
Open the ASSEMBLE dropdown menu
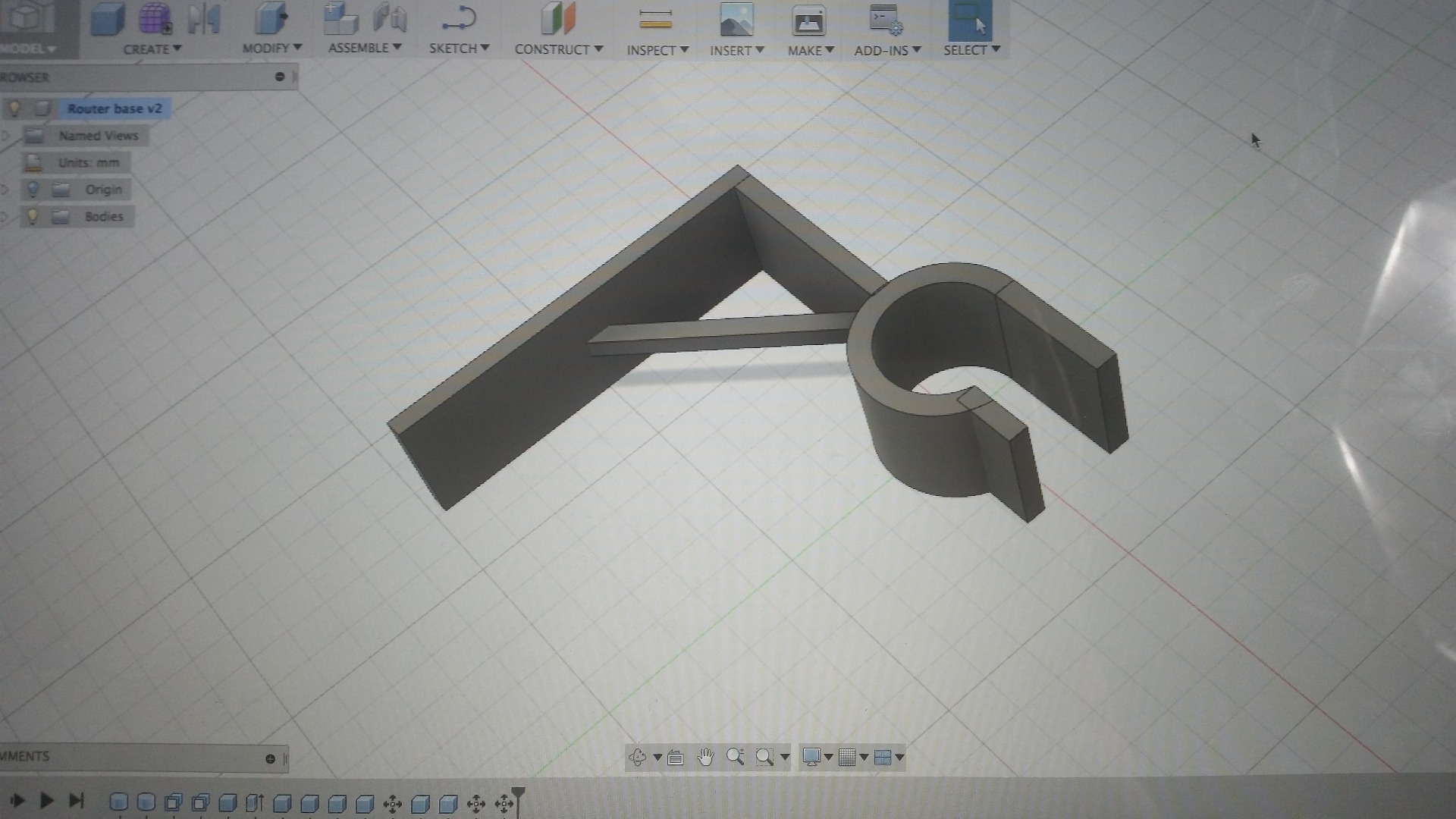click(x=365, y=47)
